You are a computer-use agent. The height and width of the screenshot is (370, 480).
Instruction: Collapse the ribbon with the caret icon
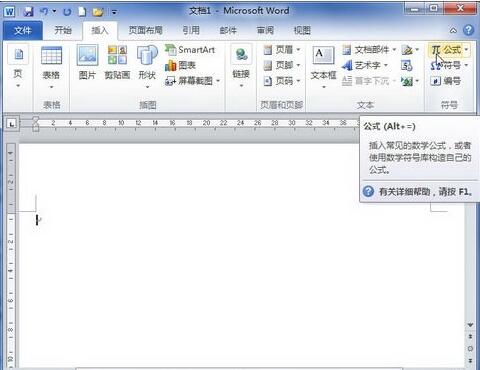point(453,31)
